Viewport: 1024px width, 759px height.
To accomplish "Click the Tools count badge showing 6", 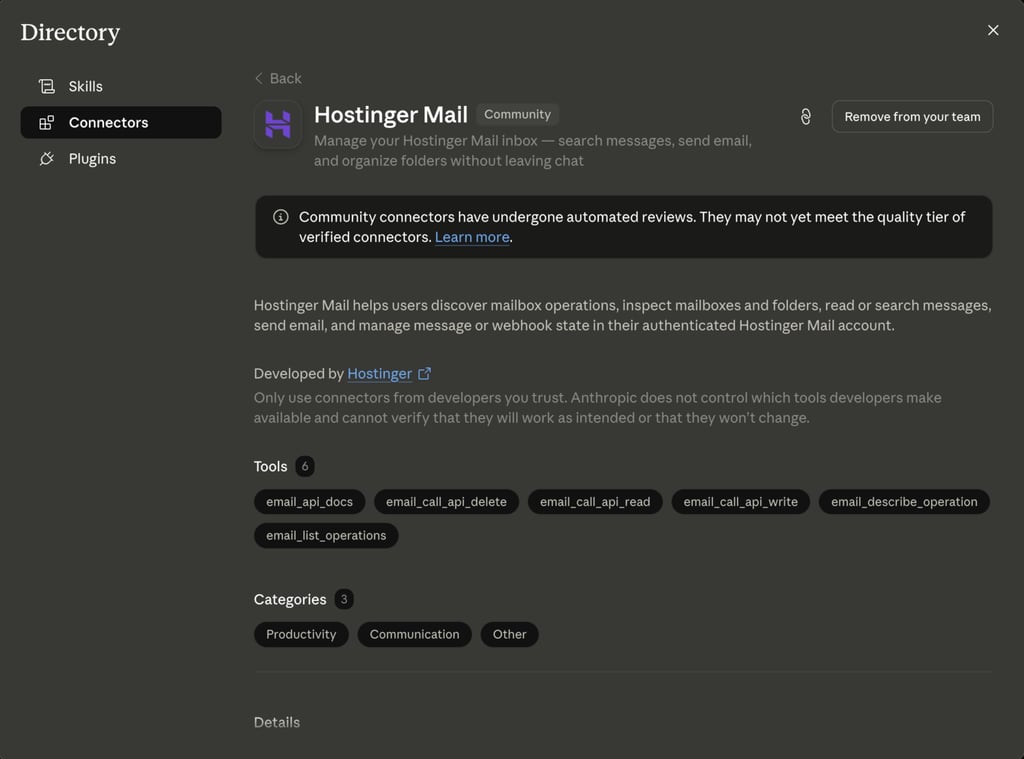I will click(x=305, y=466).
